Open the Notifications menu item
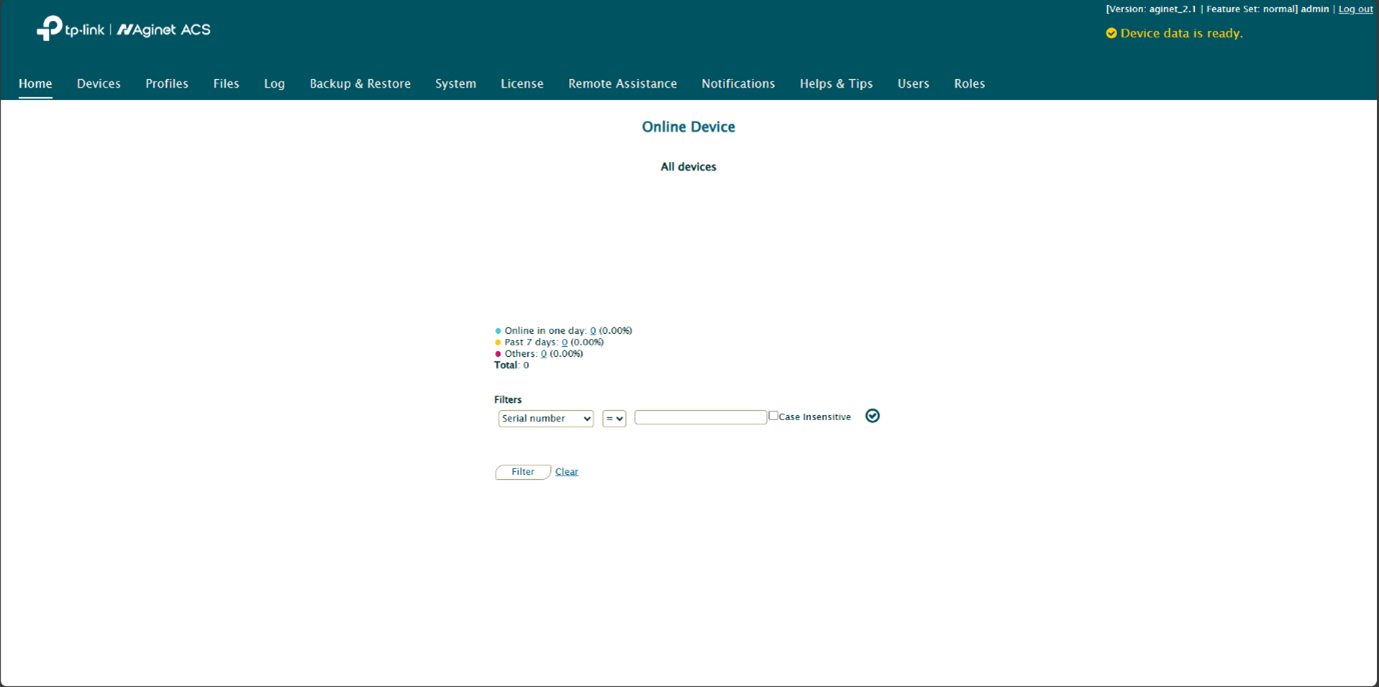This screenshot has height=687, width=1379. pyautogui.click(x=738, y=84)
